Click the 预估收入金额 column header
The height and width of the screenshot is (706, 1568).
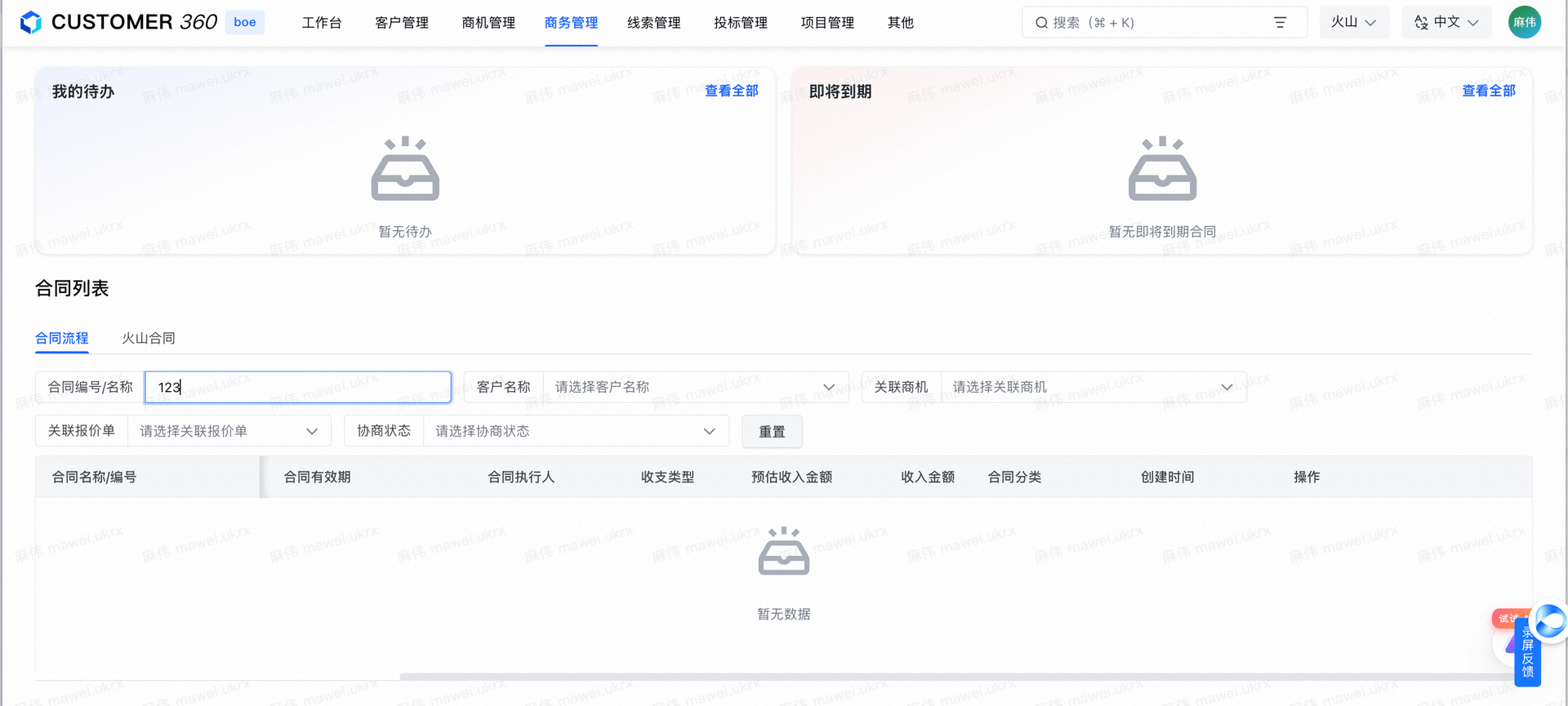click(x=791, y=477)
